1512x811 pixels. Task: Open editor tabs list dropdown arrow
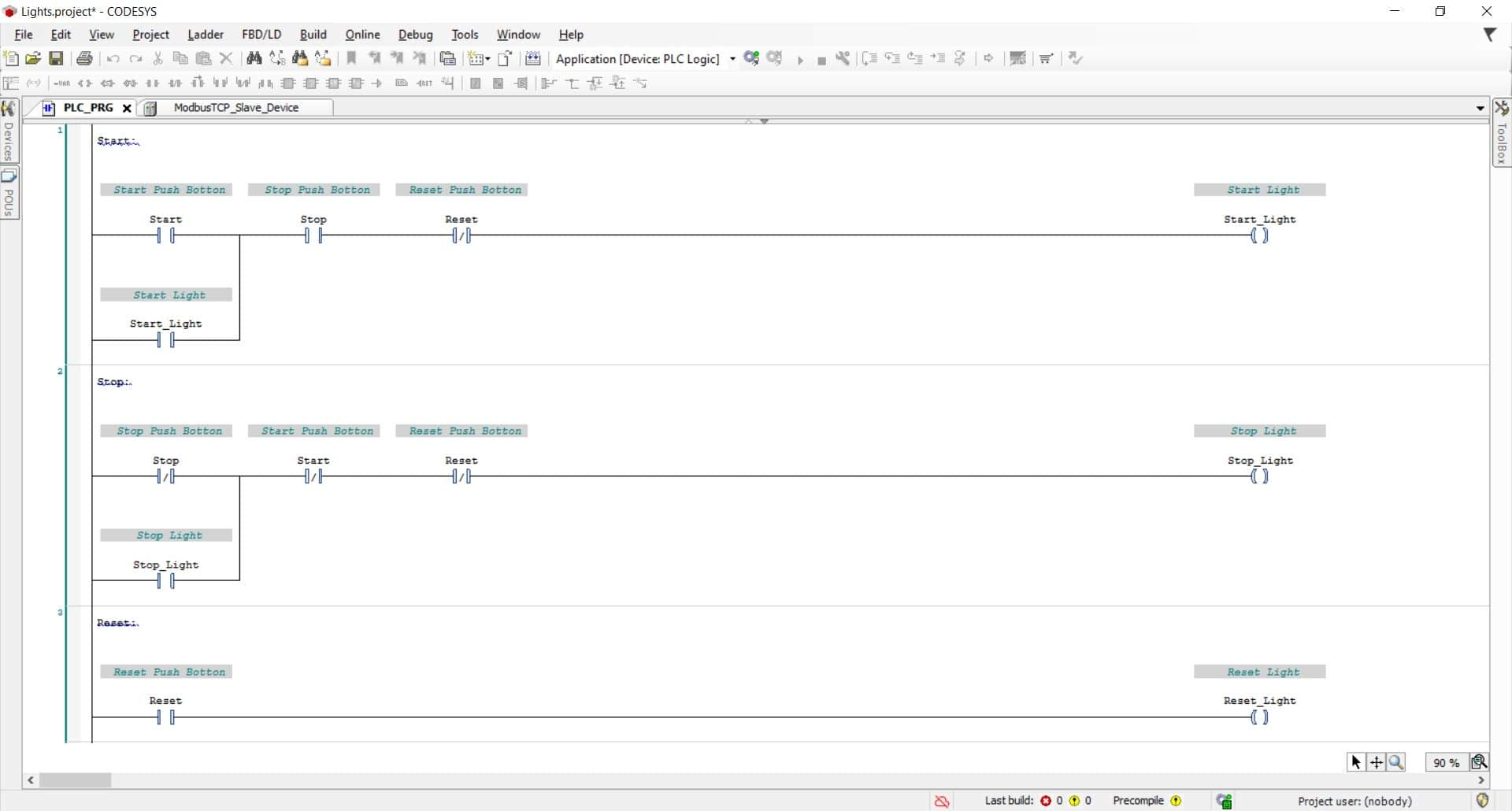1480,108
